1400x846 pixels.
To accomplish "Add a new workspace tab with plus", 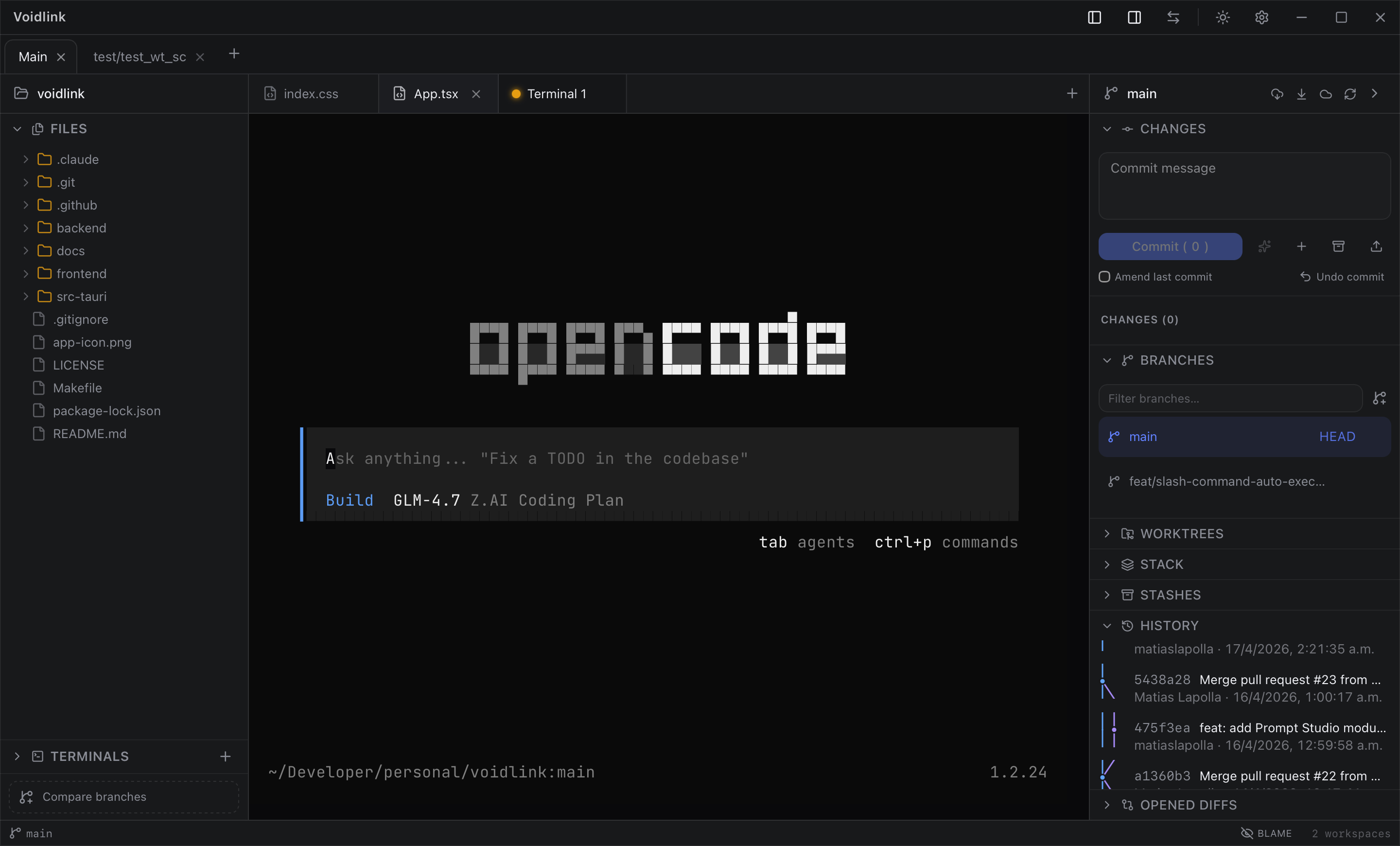I will click(234, 54).
